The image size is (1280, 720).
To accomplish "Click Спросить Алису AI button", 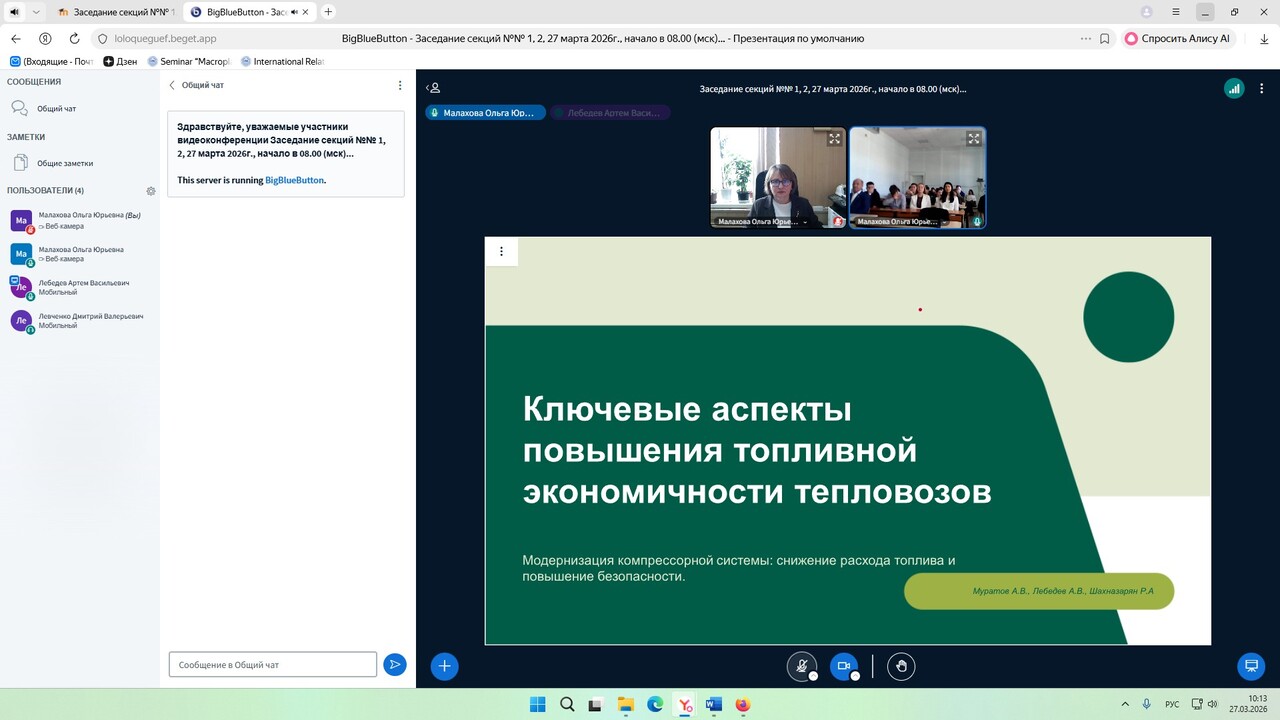I will click(1177, 38).
